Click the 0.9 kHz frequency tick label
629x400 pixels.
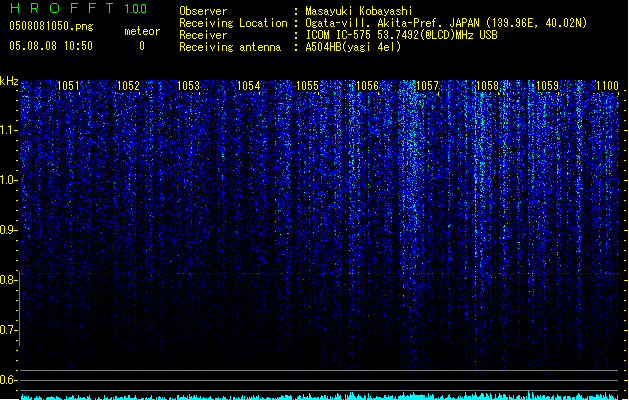(x=8, y=230)
